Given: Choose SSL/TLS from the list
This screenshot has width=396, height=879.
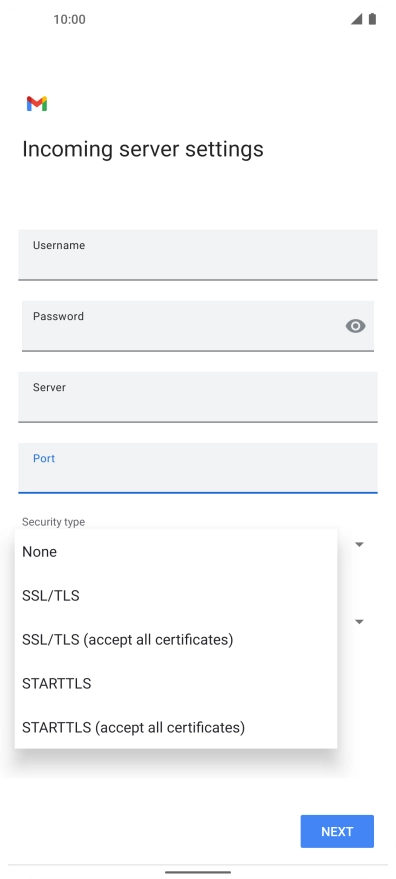Looking at the screenshot, I should pyautogui.click(x=176, y=595).
